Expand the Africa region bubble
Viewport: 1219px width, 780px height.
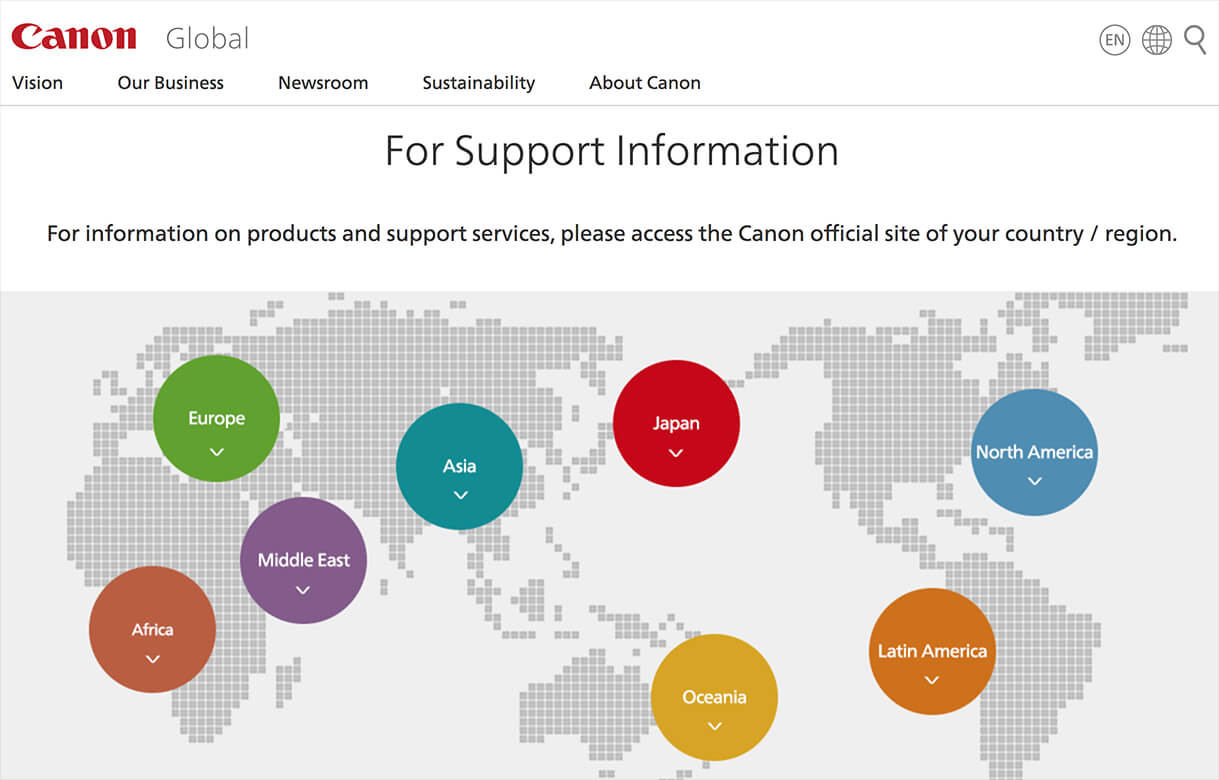[152, 629]
